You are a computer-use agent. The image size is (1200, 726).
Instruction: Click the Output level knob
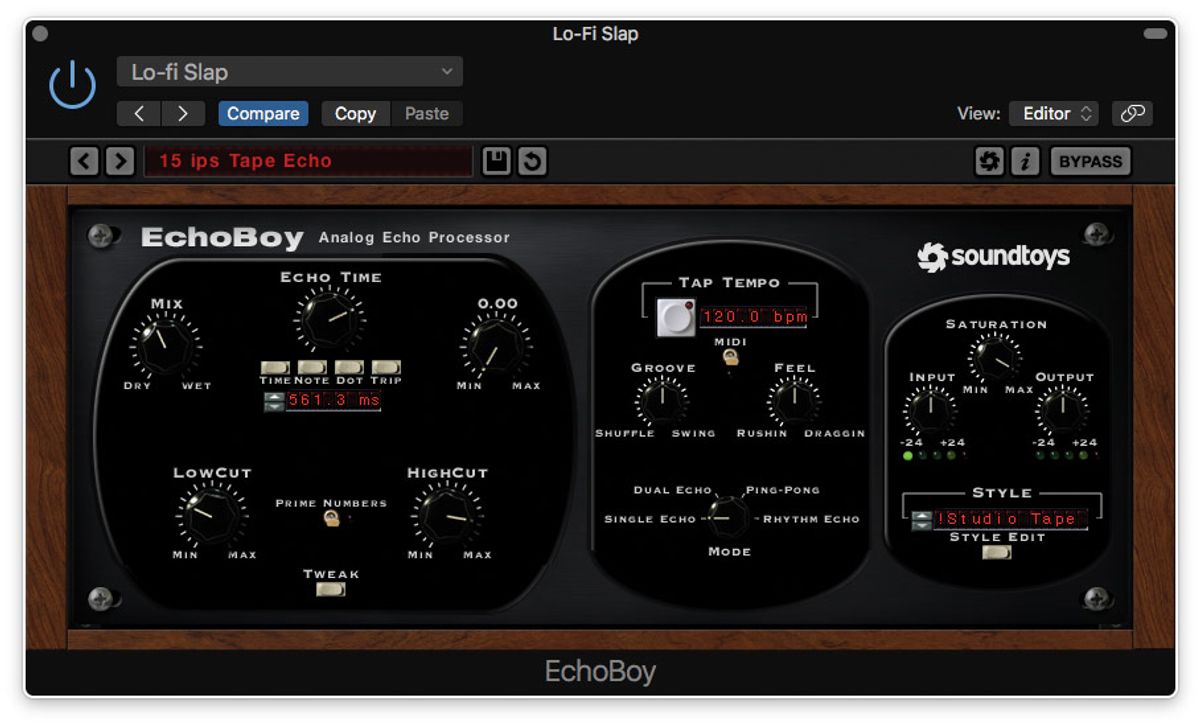tap(1062, 411)
